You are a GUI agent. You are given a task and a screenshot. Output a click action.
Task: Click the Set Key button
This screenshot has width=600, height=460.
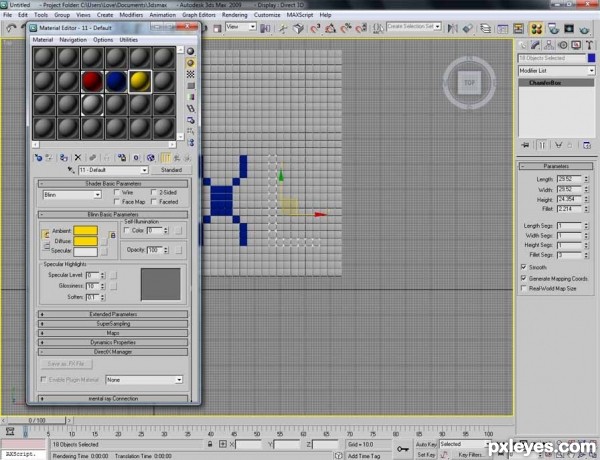pyautogui.click(x=426, y=455)
